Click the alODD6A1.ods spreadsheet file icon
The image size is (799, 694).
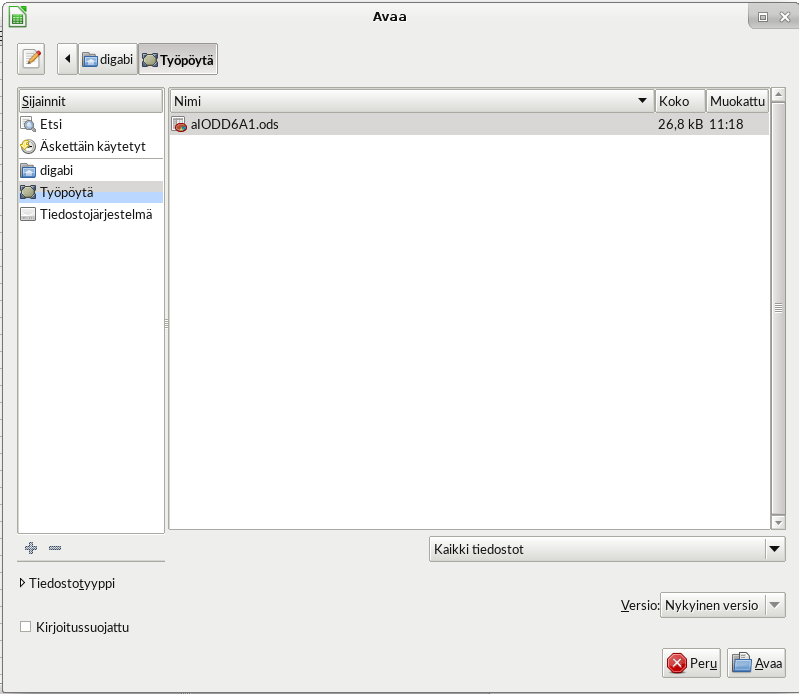(x=180, y=125)
